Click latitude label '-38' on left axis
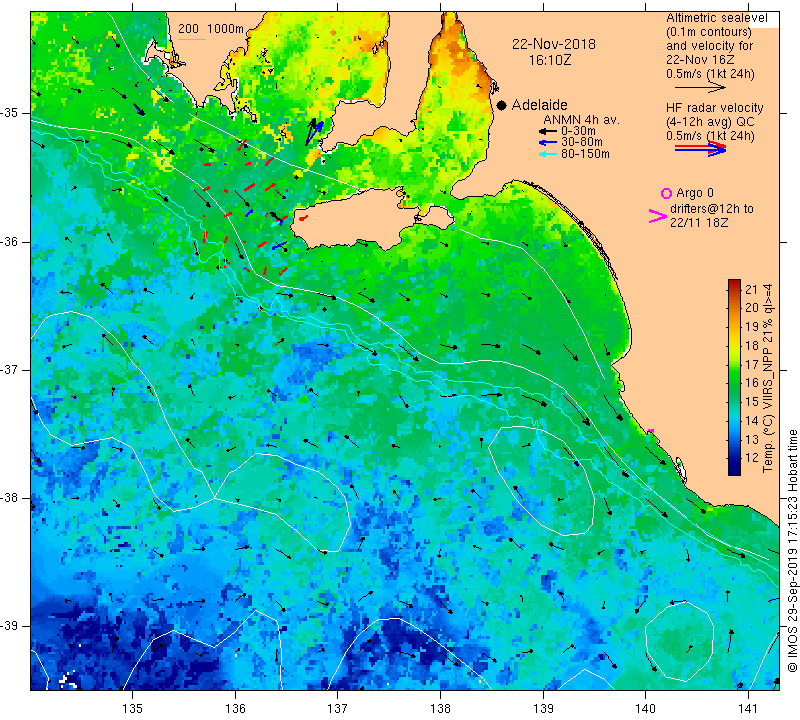This screenshot has height=720, width=800. [x=10, y=498]
